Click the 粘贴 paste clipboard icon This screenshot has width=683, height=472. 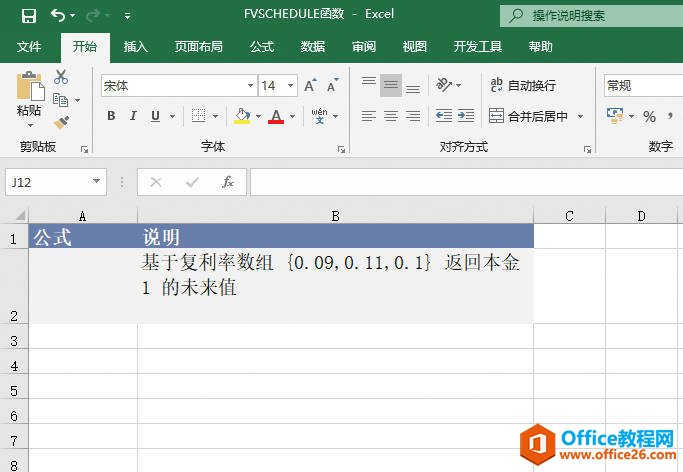[30, 86]
